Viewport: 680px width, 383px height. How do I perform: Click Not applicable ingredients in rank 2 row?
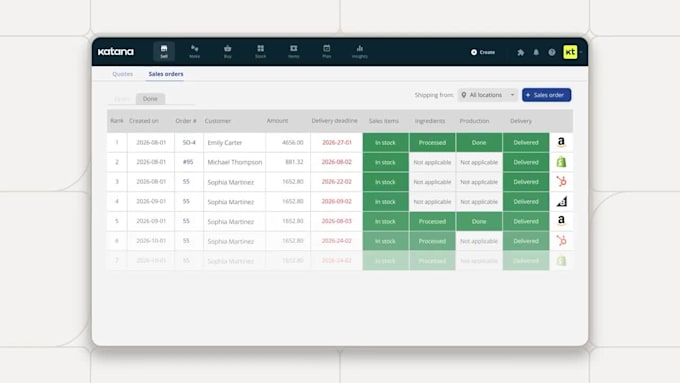(x=432, y=162)
